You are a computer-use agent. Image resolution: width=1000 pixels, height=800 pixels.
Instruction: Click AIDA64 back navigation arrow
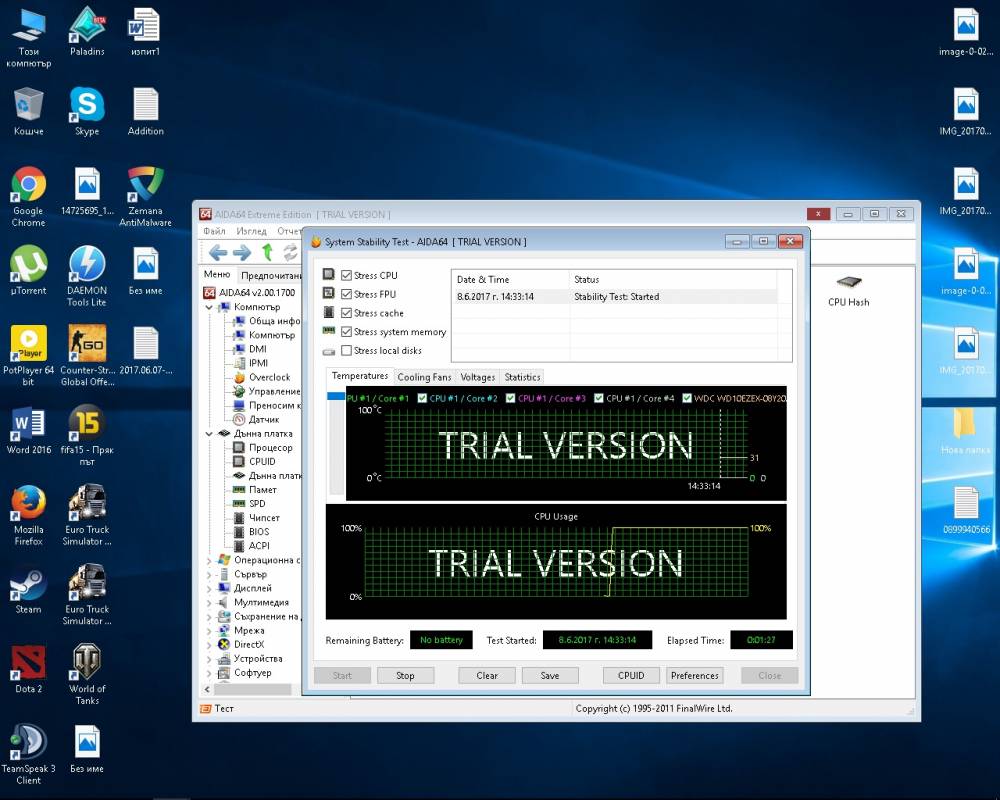click(x=218, y=253)
